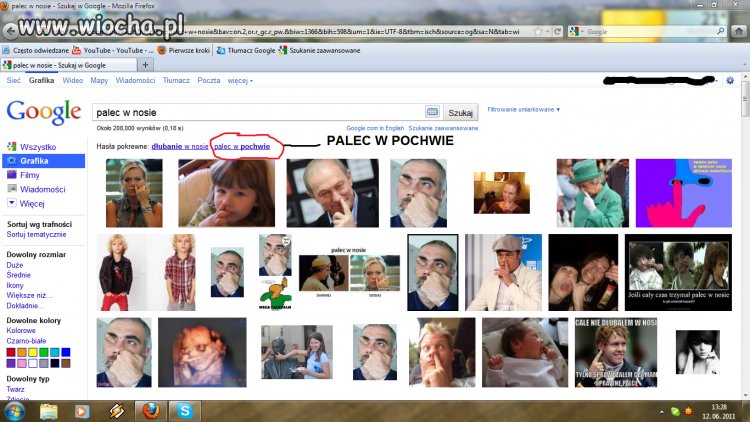Filter images by Czarno-białe
Screen dimensions: 750x422
(x=26, y=341)
